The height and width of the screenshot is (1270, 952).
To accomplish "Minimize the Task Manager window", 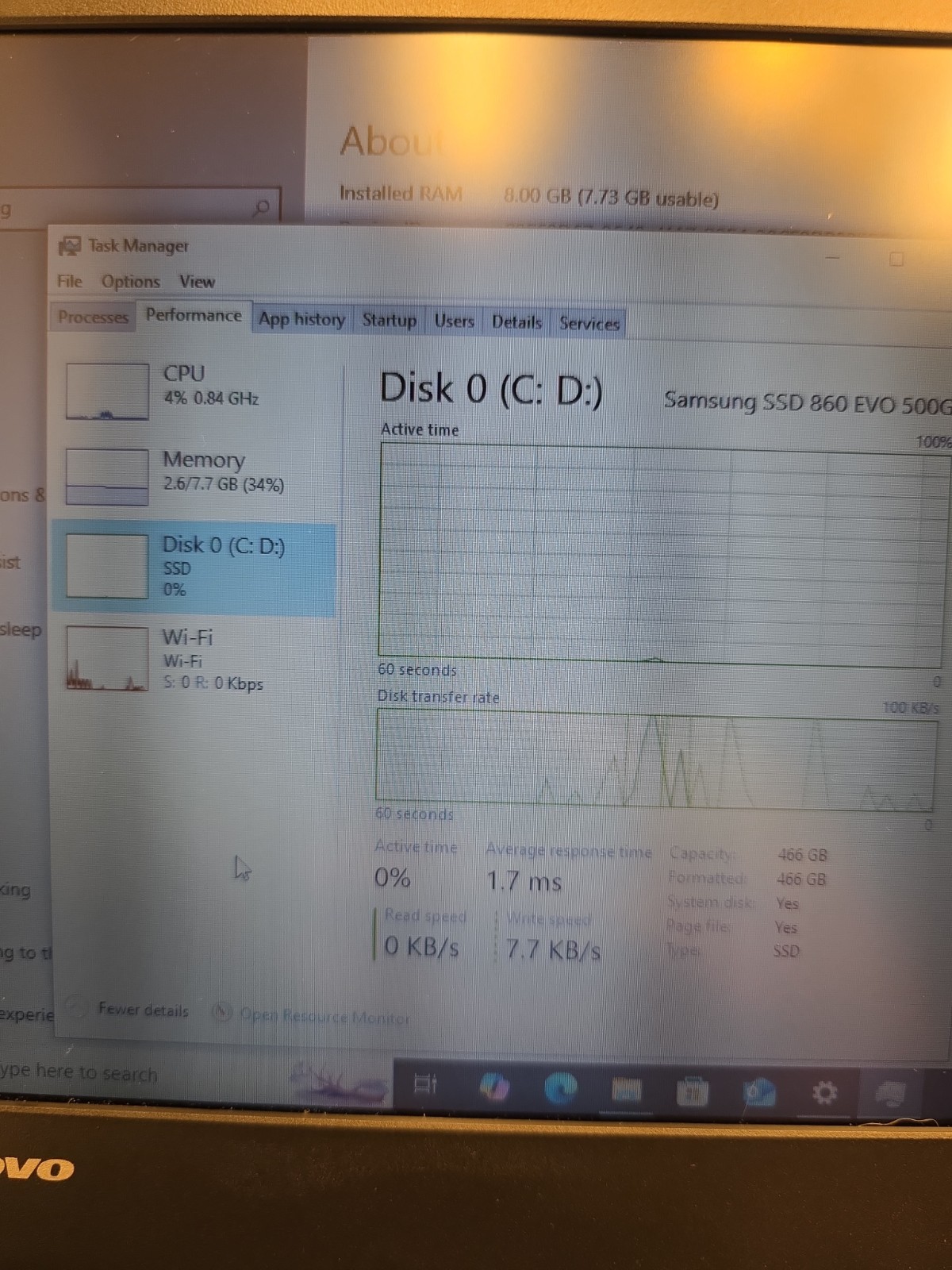I will (832, 257).
